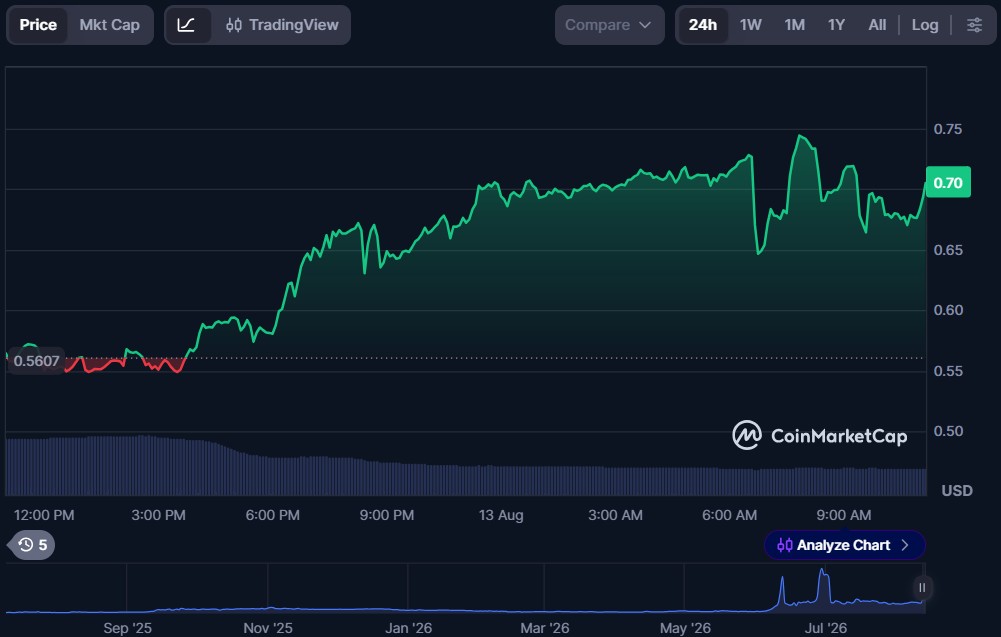Screen dimensions: 1001x637
Task: Select the All time range
Action: (877, 25)
